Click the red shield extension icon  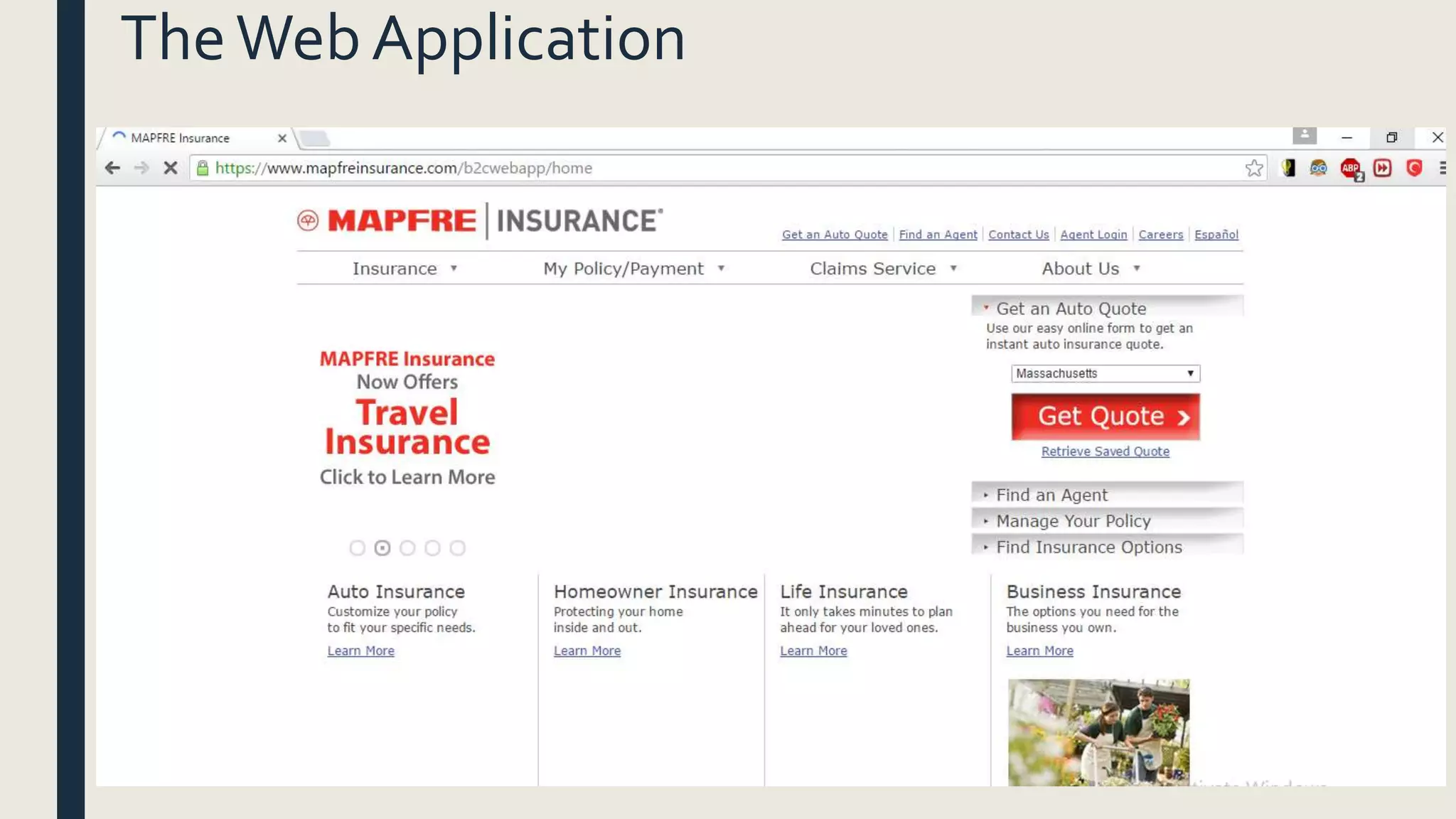click(1414, 168)
